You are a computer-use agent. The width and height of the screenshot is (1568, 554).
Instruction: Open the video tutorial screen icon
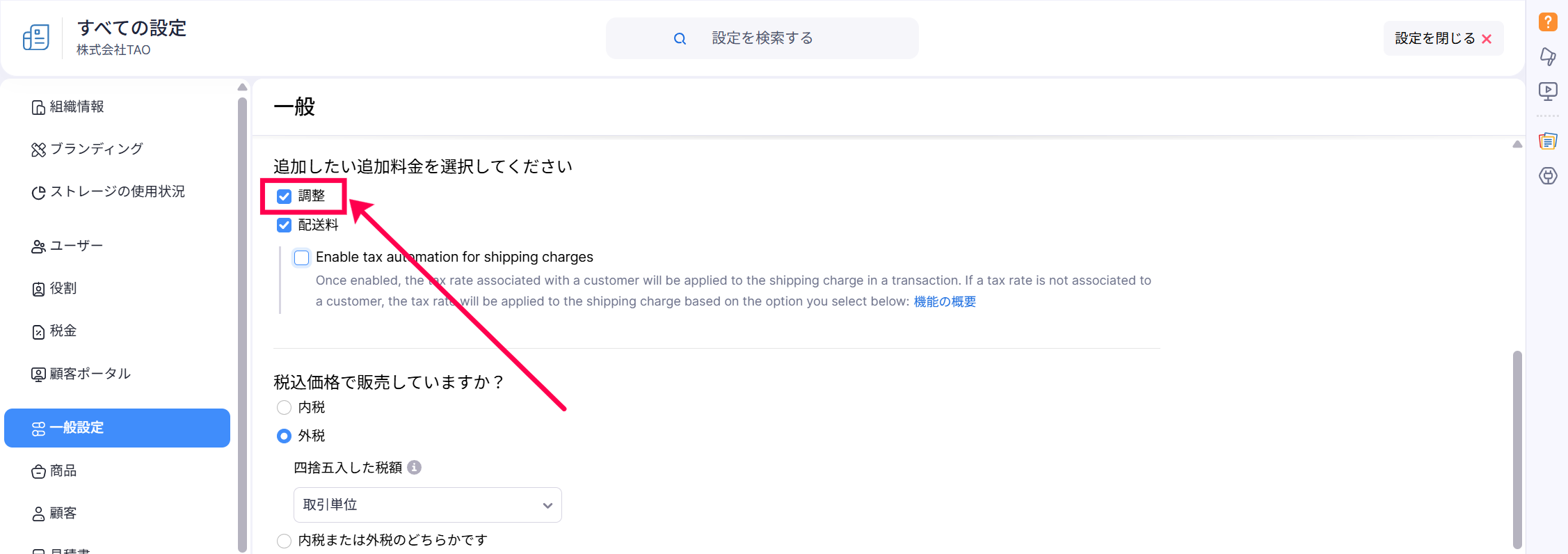tap(1548, 91)
